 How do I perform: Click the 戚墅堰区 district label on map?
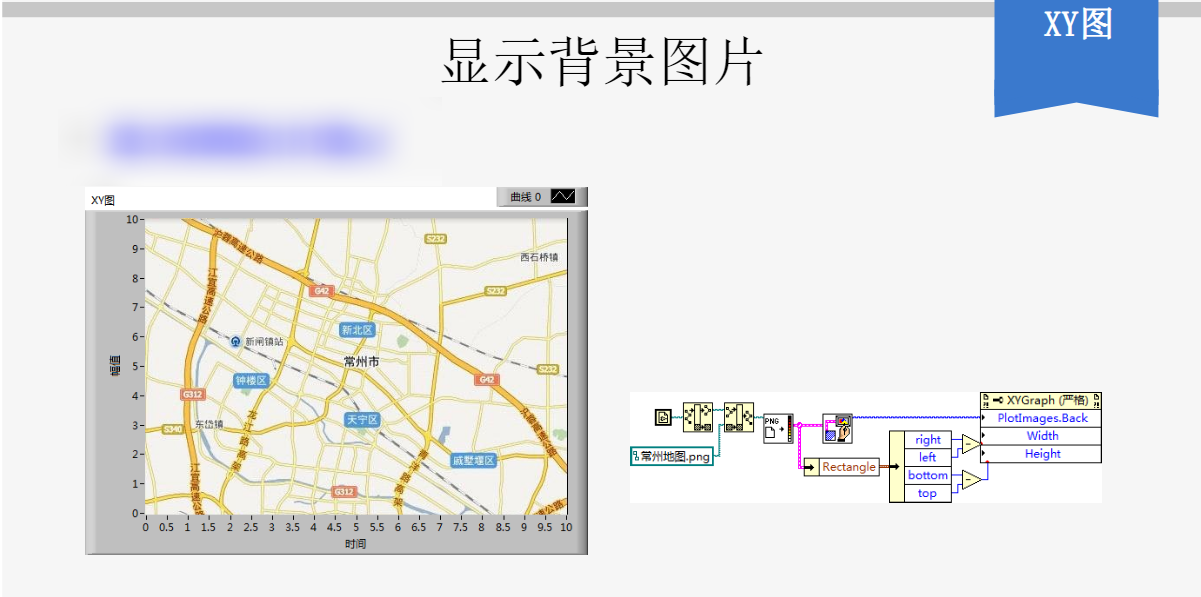(474, 460)
